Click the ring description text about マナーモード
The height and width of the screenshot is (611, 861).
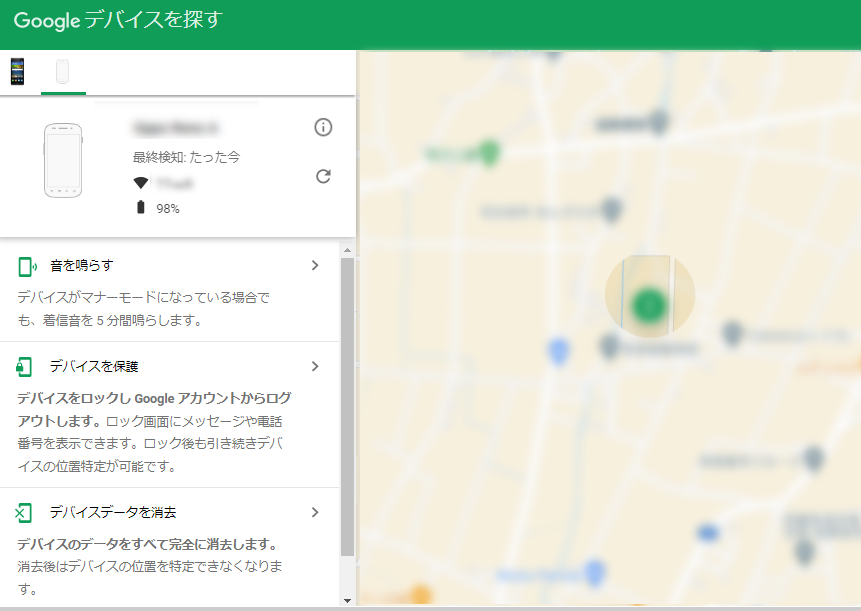143,309
